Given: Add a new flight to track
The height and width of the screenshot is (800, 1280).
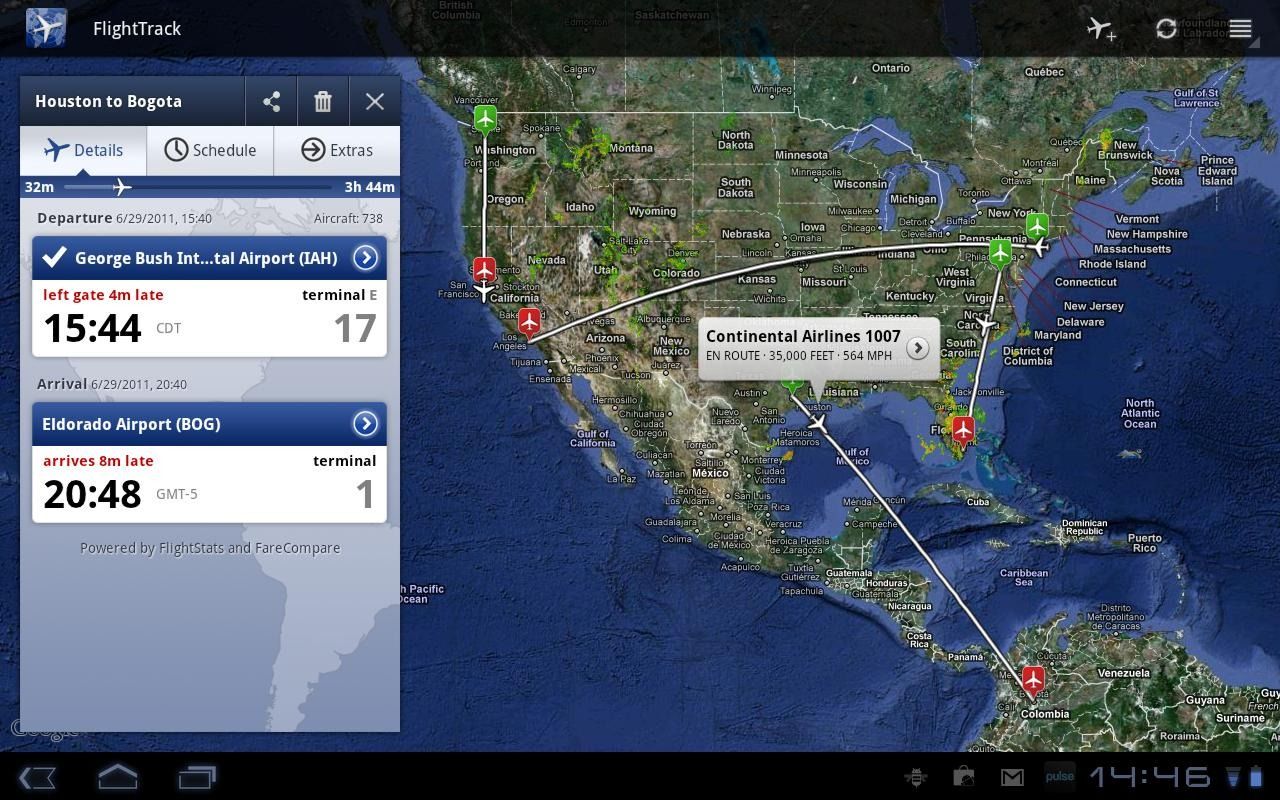Looking at the screenshot, I should [1100, 28].
